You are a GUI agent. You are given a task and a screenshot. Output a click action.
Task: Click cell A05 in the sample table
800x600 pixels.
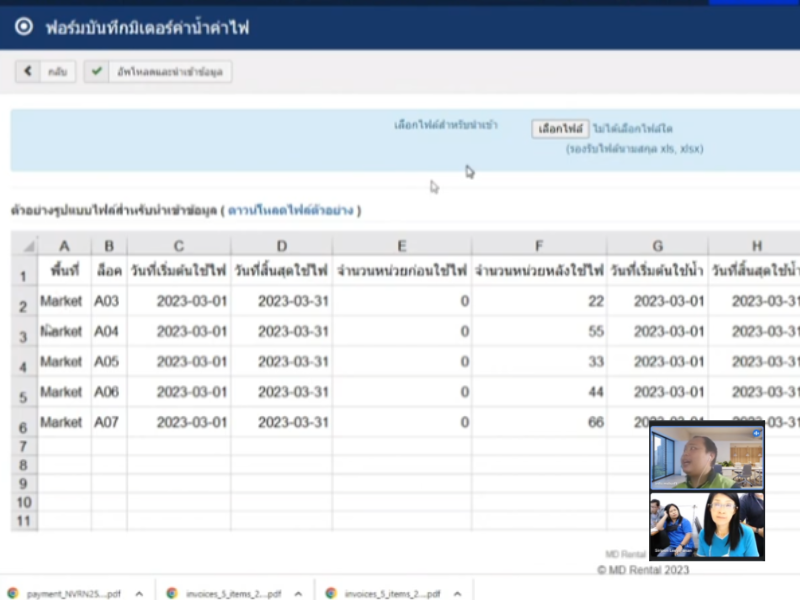tap(106, 362)
